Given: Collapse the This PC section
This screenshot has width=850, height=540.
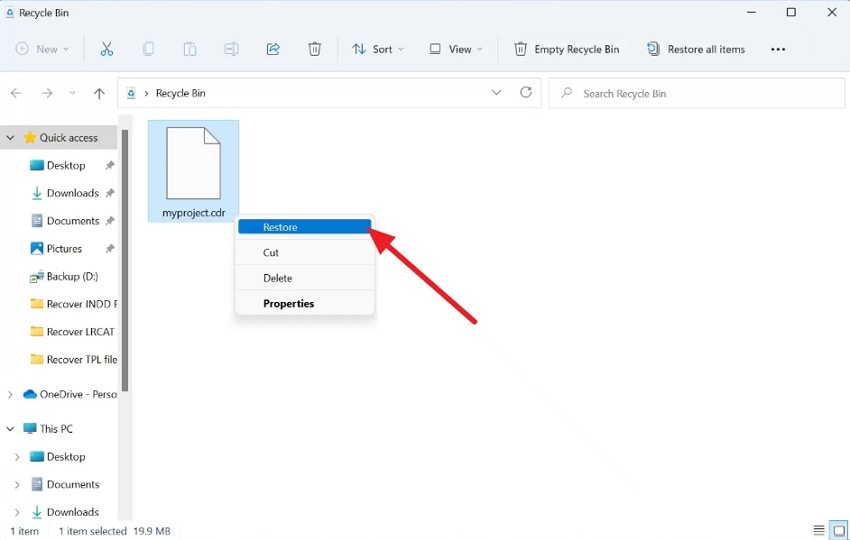Looking at the screenshot, I should tap(10, 429).
